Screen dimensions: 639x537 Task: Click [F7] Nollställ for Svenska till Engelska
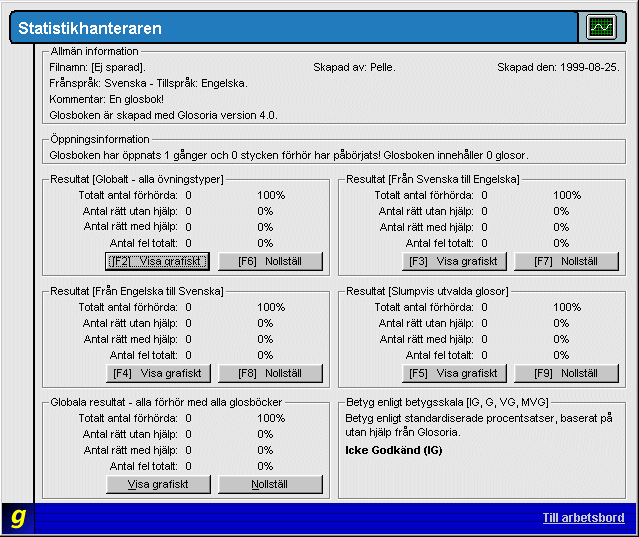[566, 261]
